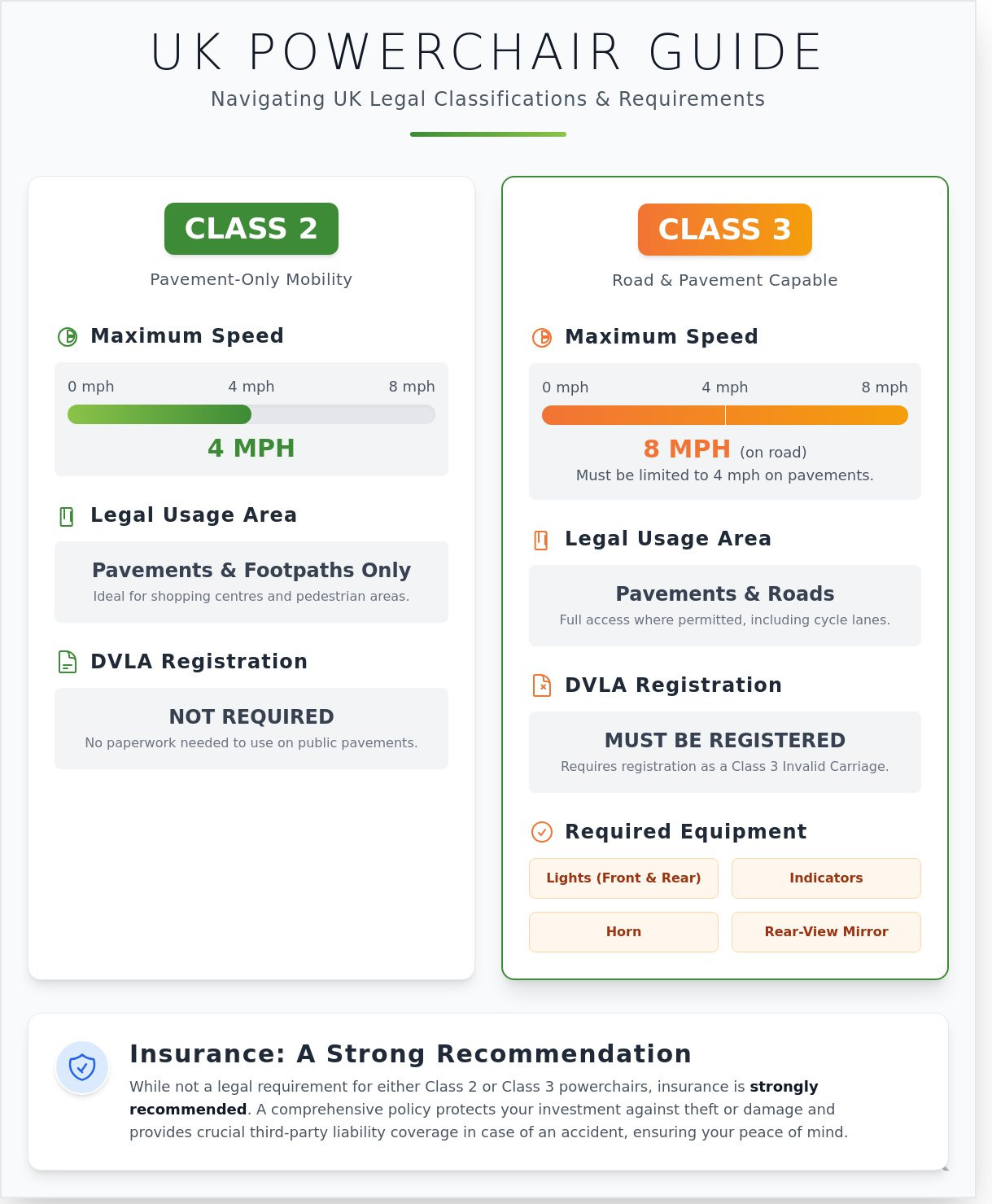Click the blue insurance shield icon
Image resolution: width=992 pixels, height=1204 pixels.
tap(82, 1067)
